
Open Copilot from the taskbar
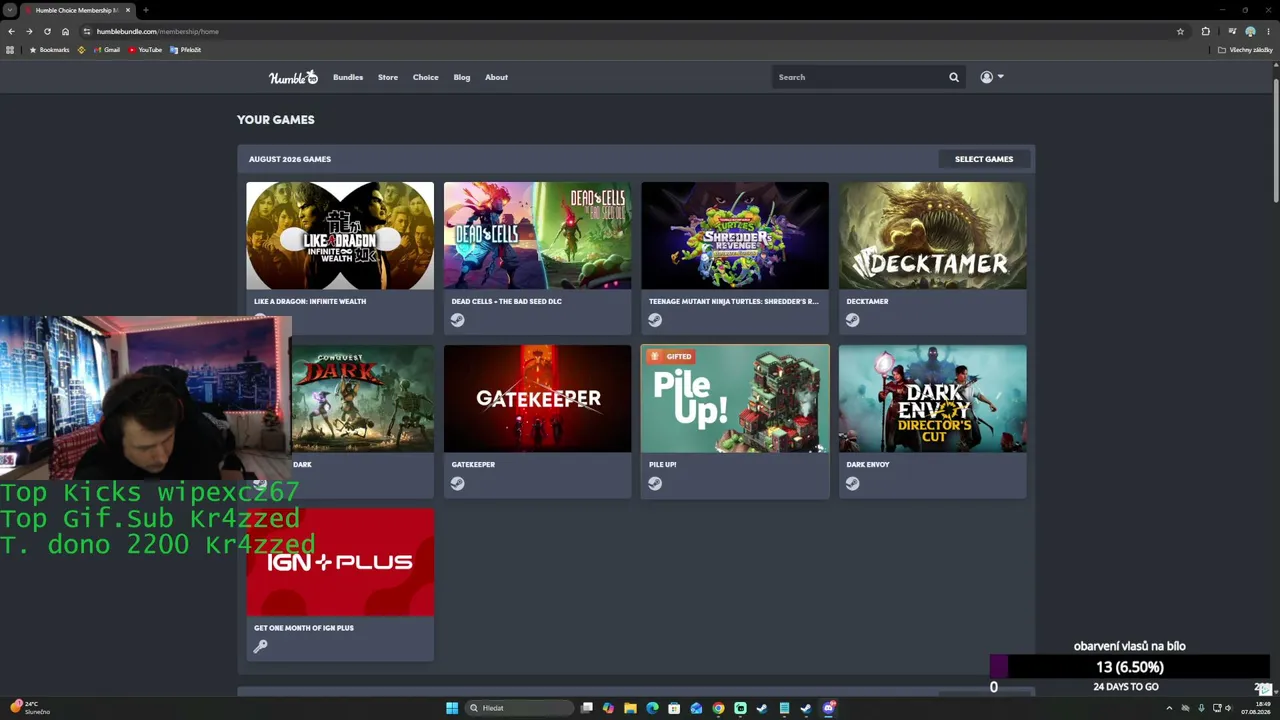608,708
